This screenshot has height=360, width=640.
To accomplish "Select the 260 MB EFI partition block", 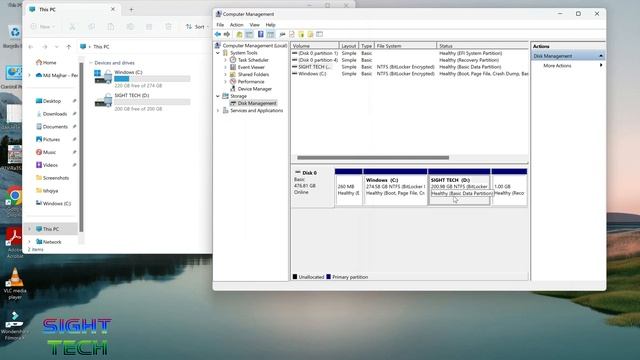I will coord(349,187).
